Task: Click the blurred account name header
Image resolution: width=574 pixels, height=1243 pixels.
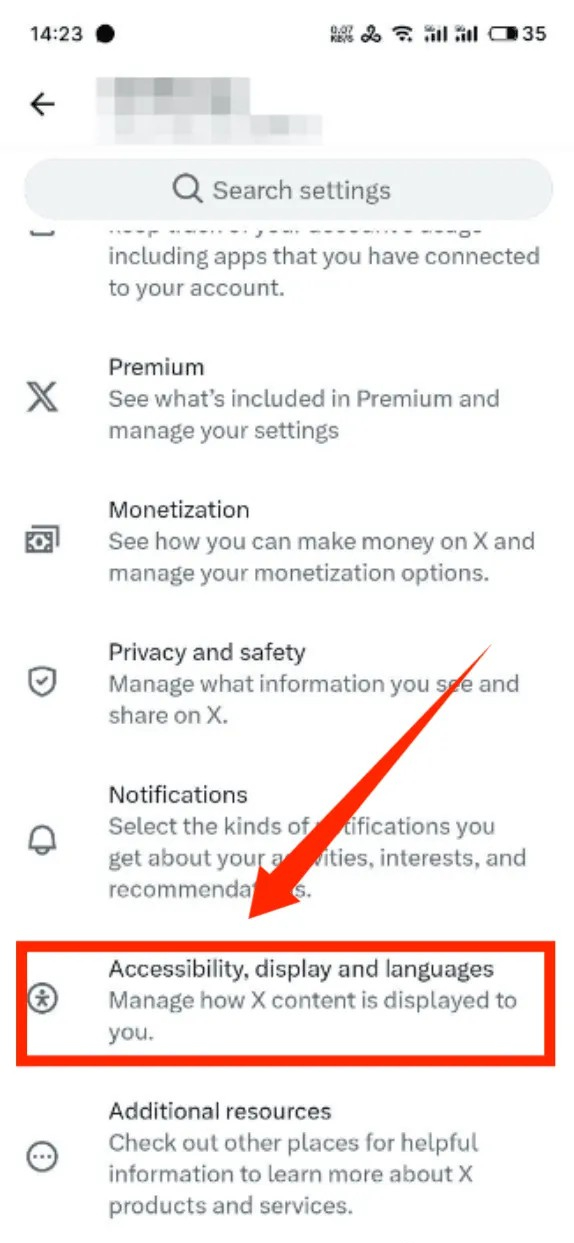Action: pyautogui.click(x=208, y=104)
